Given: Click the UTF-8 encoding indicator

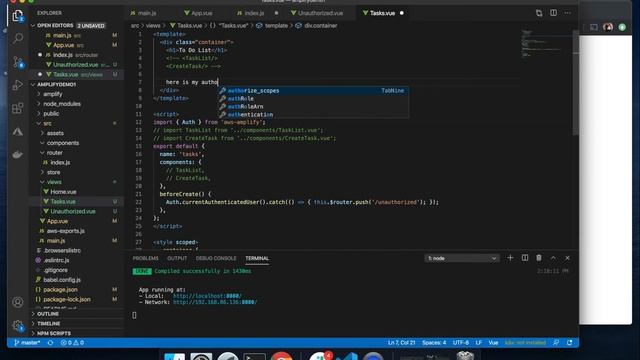Looking at the screenshot, I should pos(461,343).
